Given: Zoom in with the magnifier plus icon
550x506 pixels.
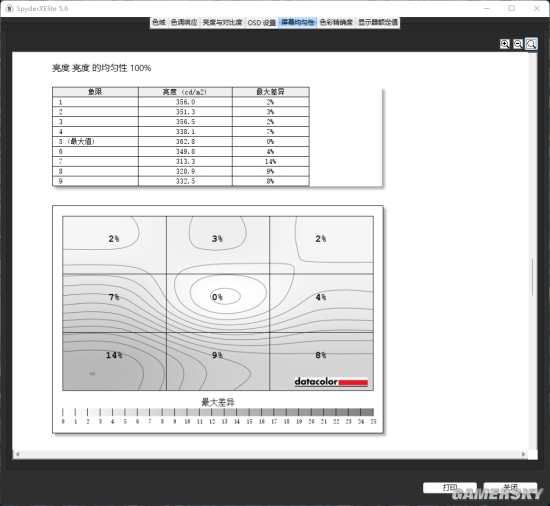Looking at the screenshot, I should pos(505,44).
